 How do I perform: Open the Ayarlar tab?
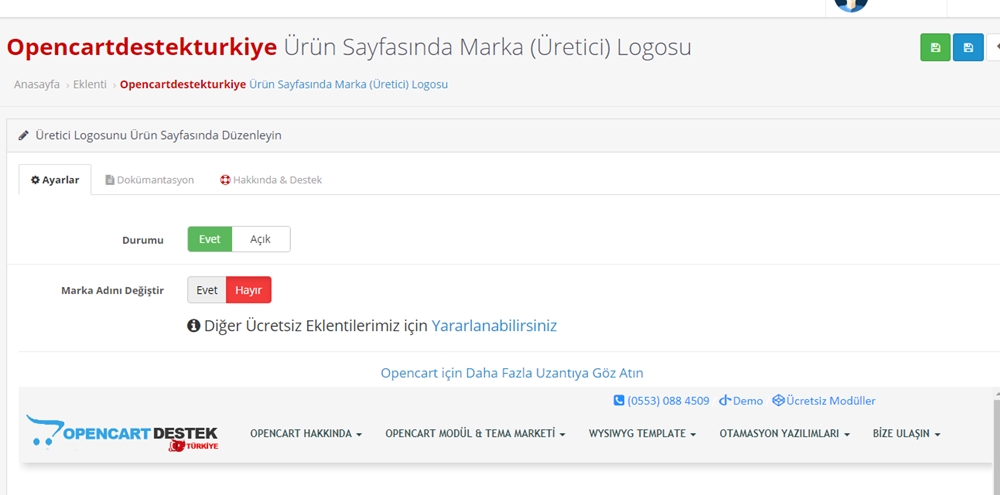tap(55, 180)
